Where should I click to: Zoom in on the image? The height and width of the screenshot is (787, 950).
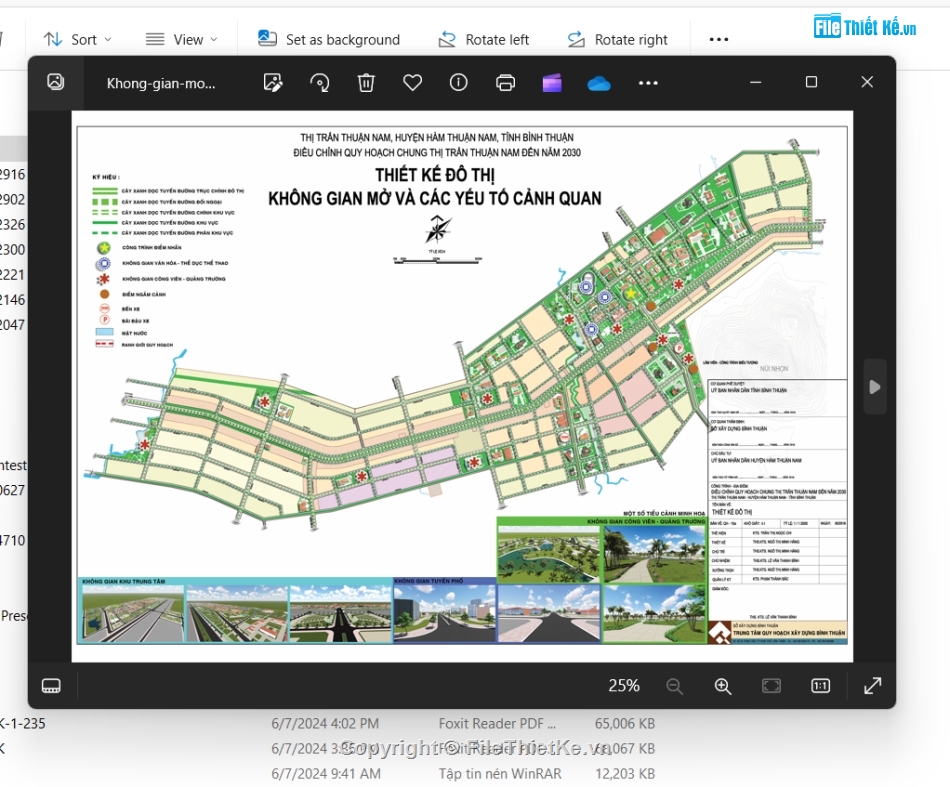tap(723, 686)
